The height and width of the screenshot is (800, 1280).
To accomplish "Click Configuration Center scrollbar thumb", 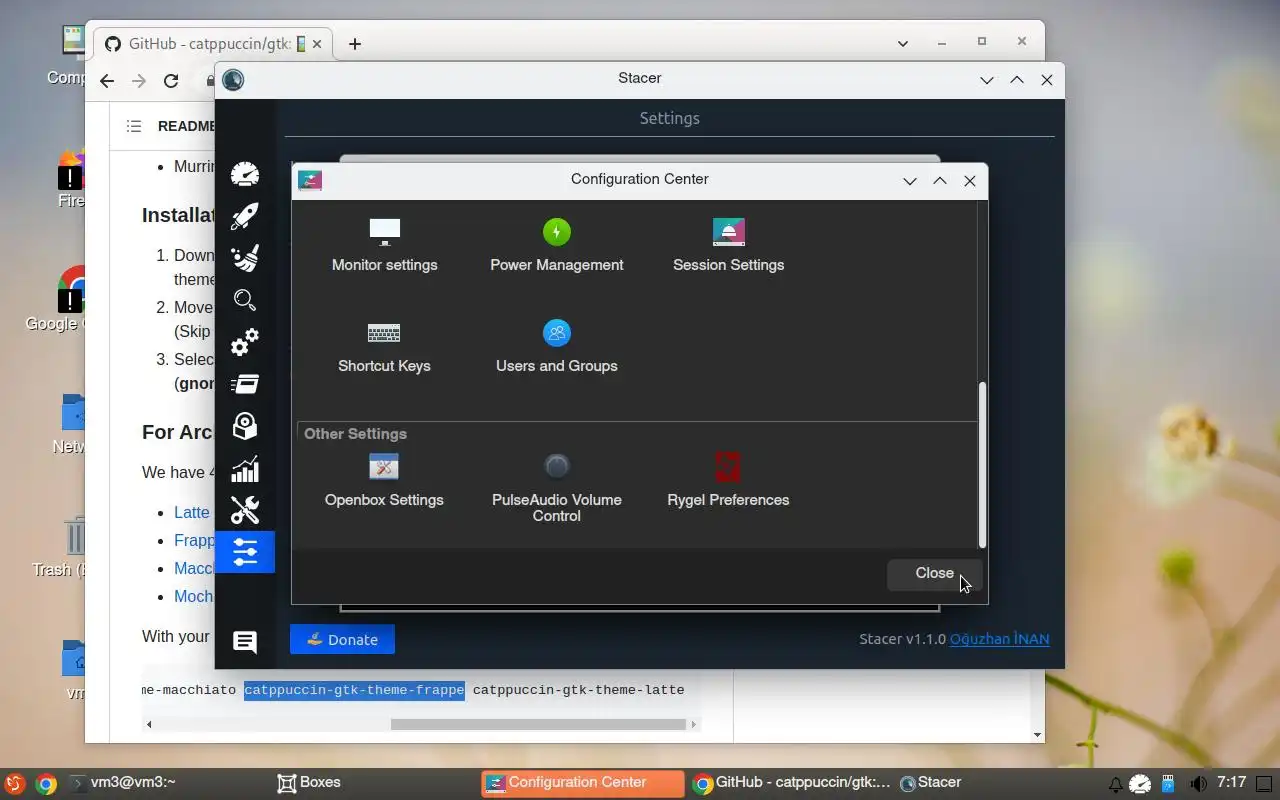I will (x=982, y=464).
